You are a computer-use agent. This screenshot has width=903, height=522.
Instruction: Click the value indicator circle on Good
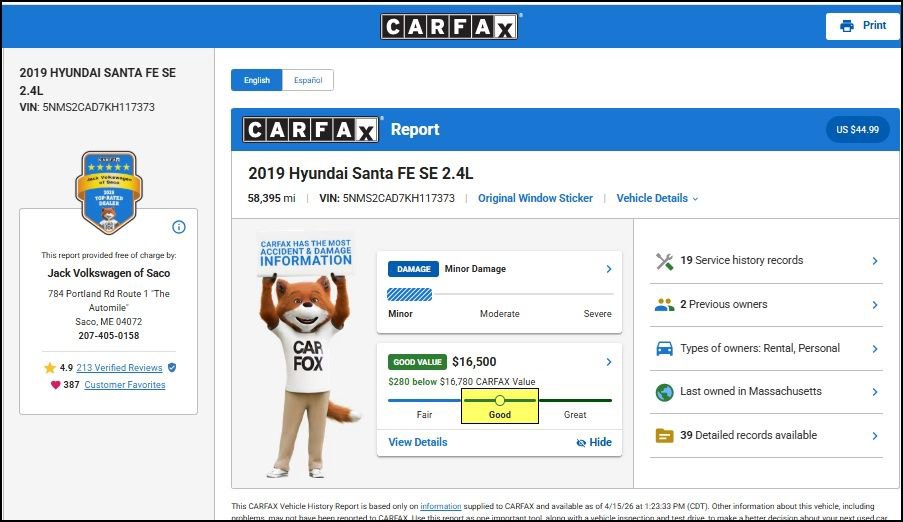click(x=500, y=400)
